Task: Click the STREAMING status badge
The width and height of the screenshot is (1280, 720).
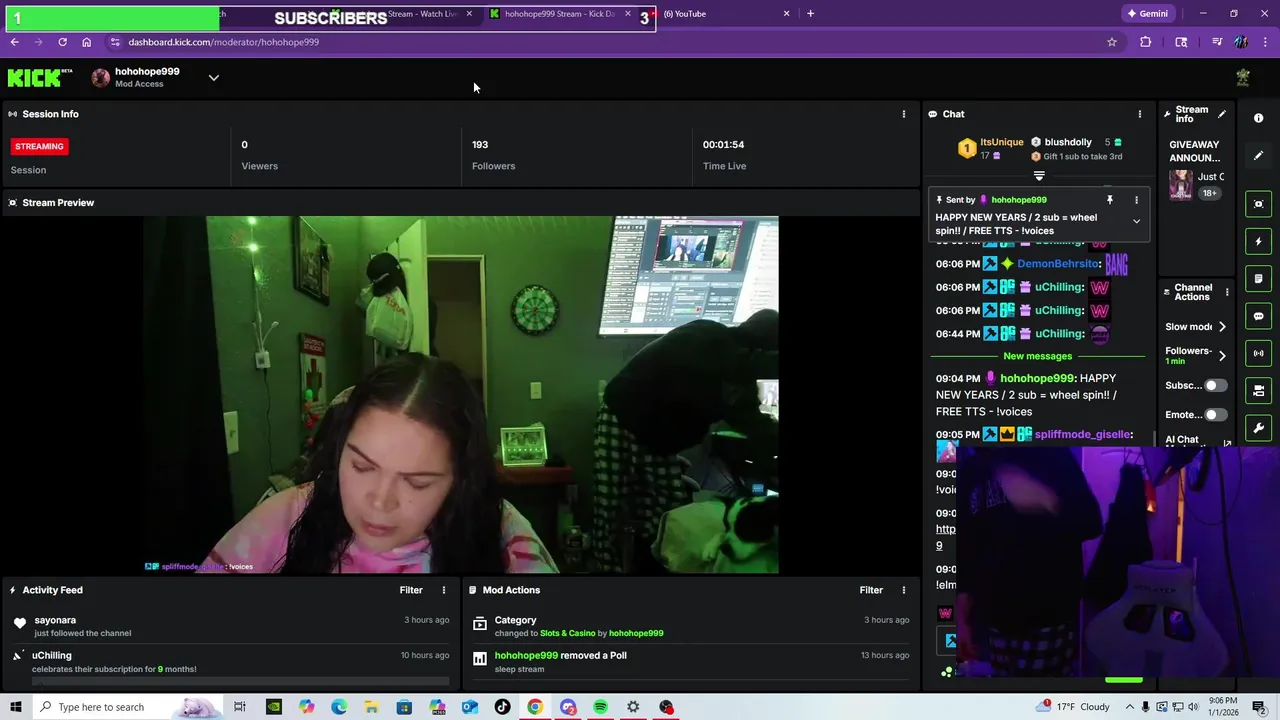Action: [39, 146]
